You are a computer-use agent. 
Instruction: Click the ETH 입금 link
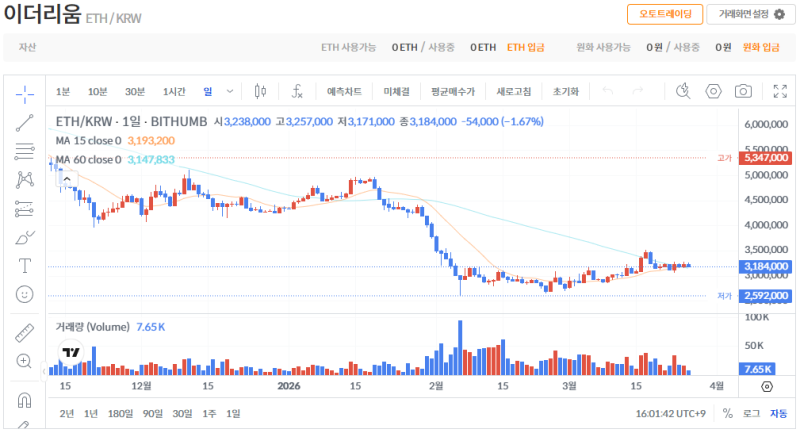tap(526, 47)
